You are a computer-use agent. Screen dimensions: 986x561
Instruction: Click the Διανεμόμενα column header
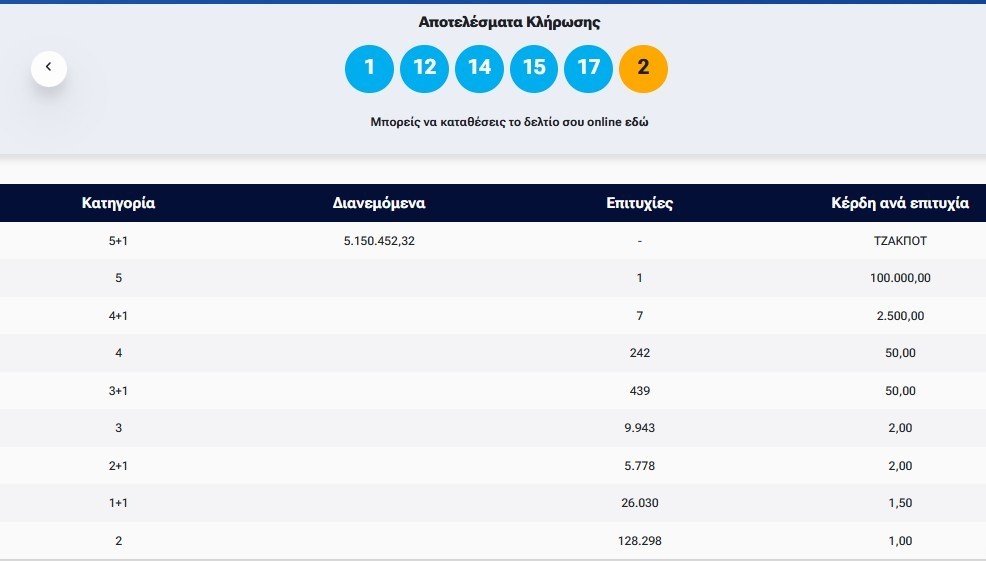click(379, 203)
